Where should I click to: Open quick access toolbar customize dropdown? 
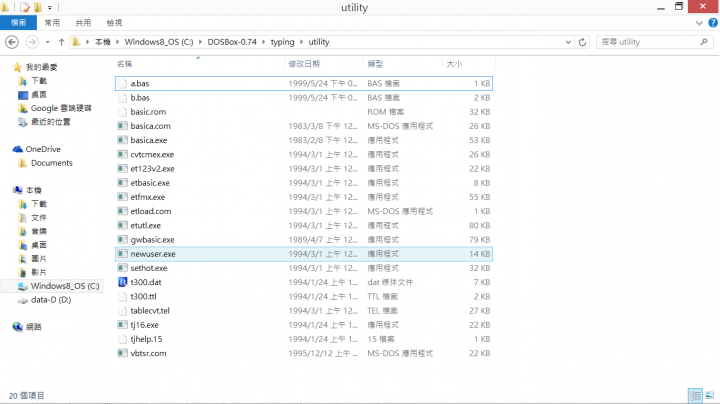tap(50, 7)
